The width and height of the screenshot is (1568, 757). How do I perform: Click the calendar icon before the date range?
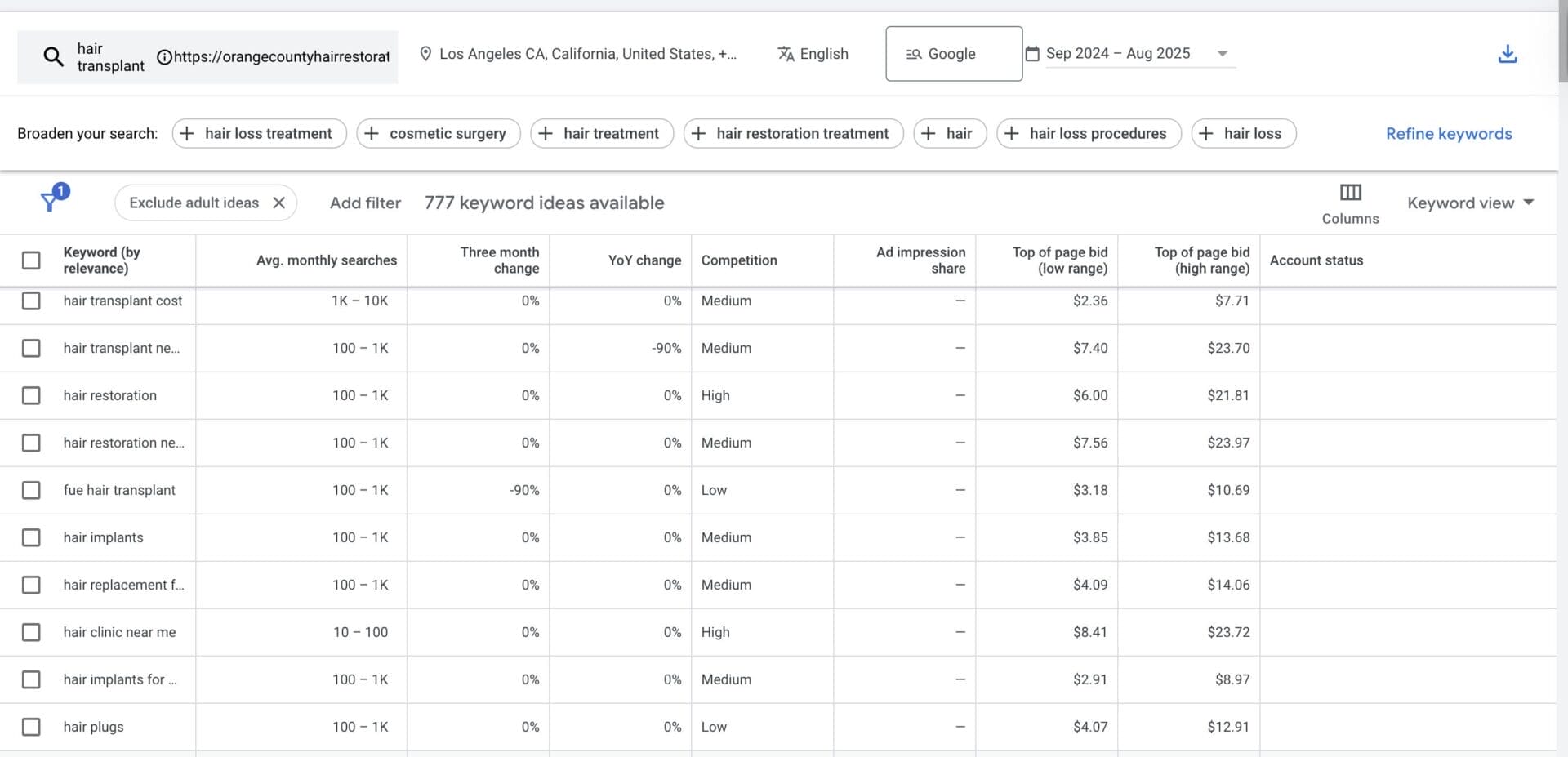(1031, 53)
